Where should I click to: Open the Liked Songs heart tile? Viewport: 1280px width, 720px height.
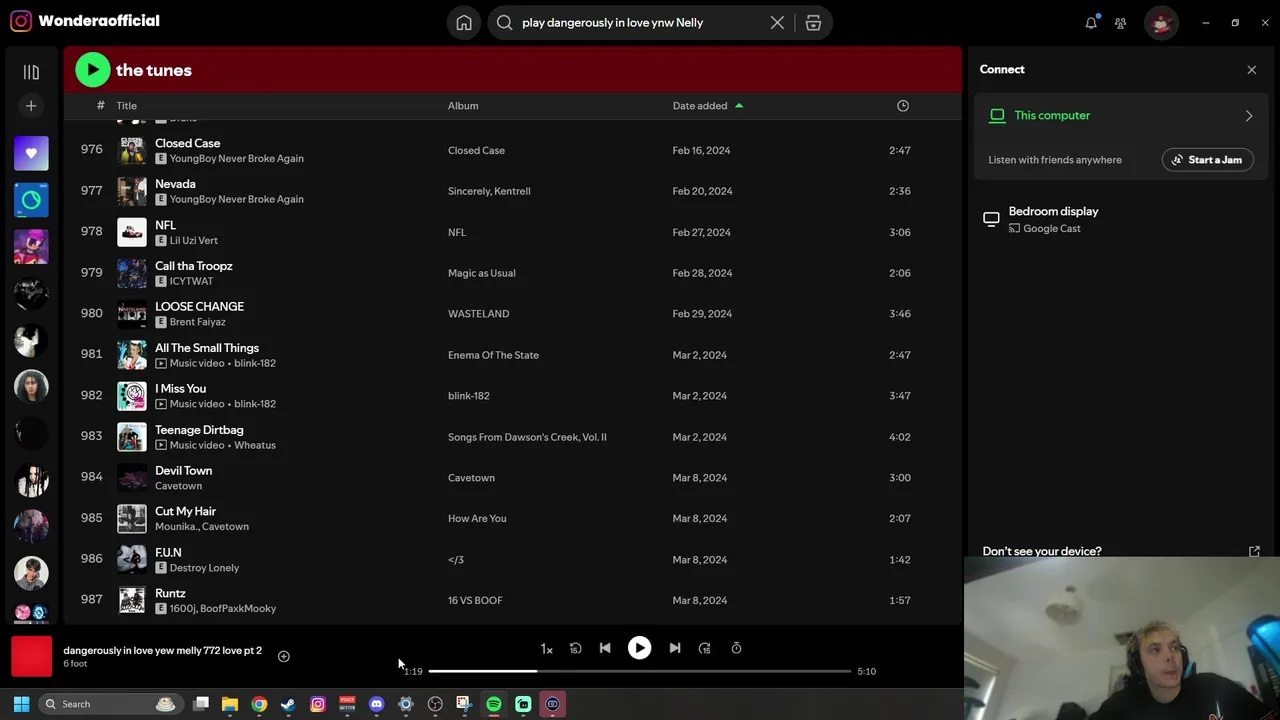31,153
